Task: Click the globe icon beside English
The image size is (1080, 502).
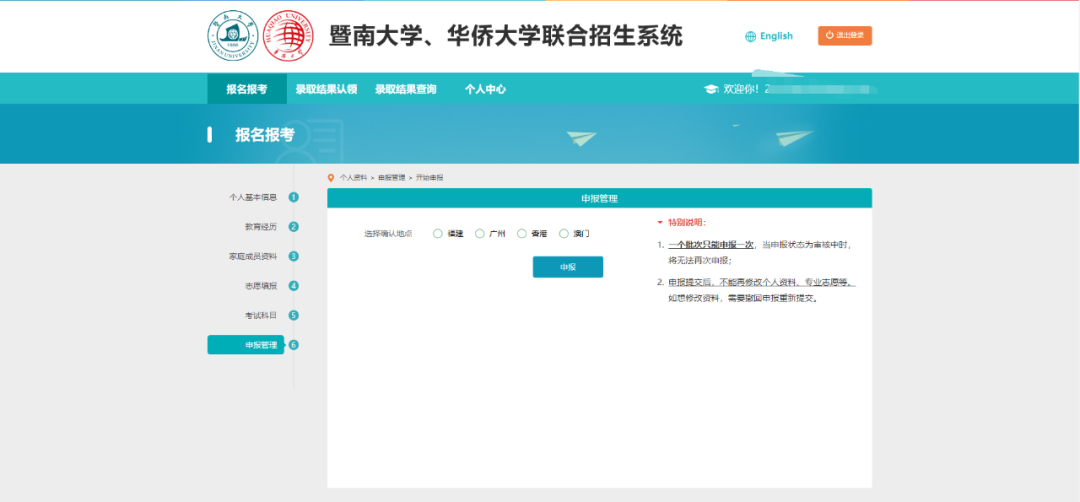Action: 751,36
